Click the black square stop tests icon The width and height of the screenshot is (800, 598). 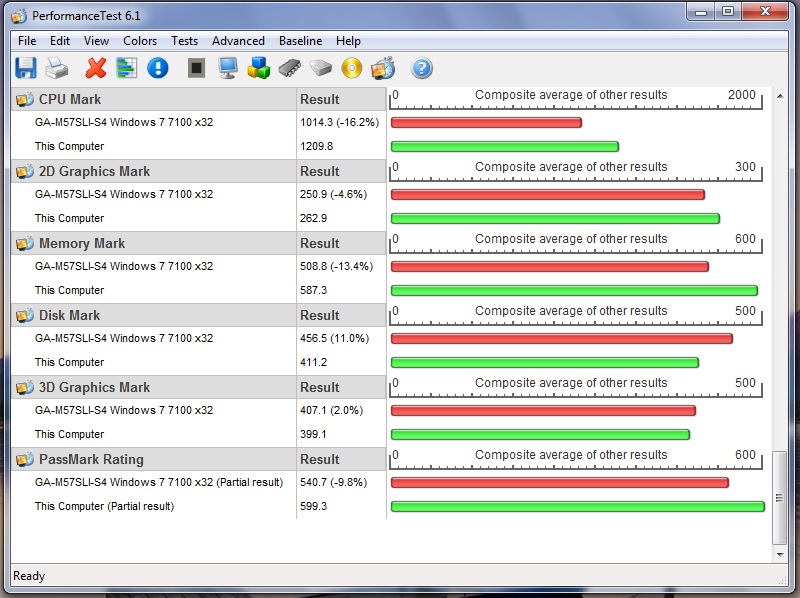point(196,68)
